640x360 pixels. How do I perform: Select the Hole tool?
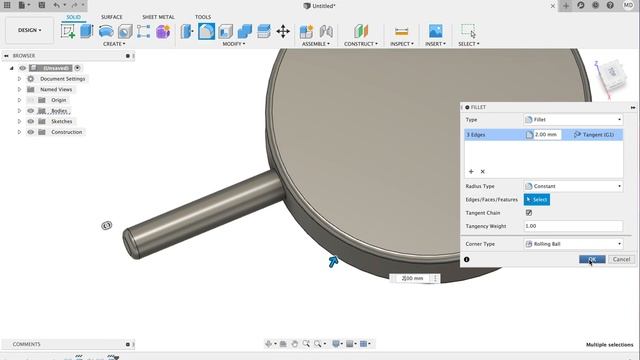coord(125,31)
